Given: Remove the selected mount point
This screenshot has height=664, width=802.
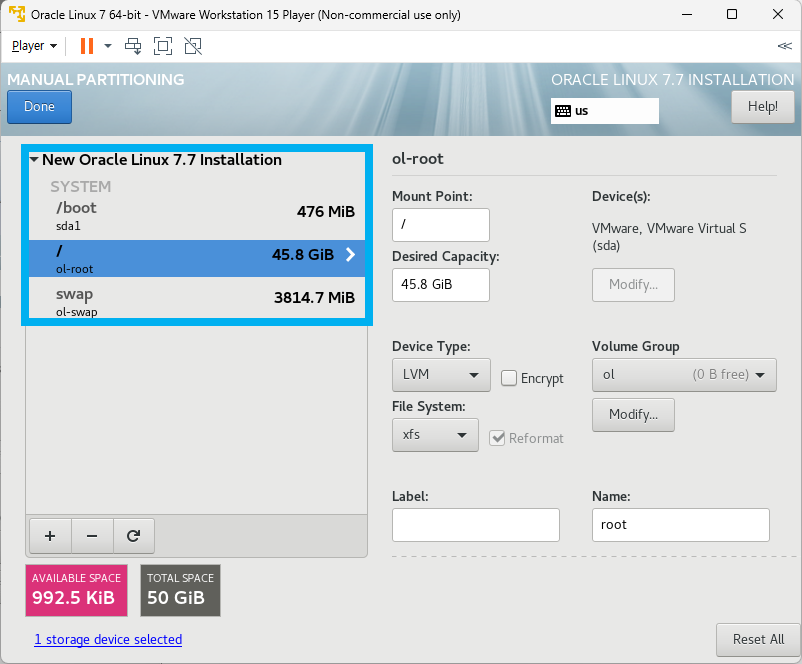Looking at the screenshot, I should tap(92, 536).
